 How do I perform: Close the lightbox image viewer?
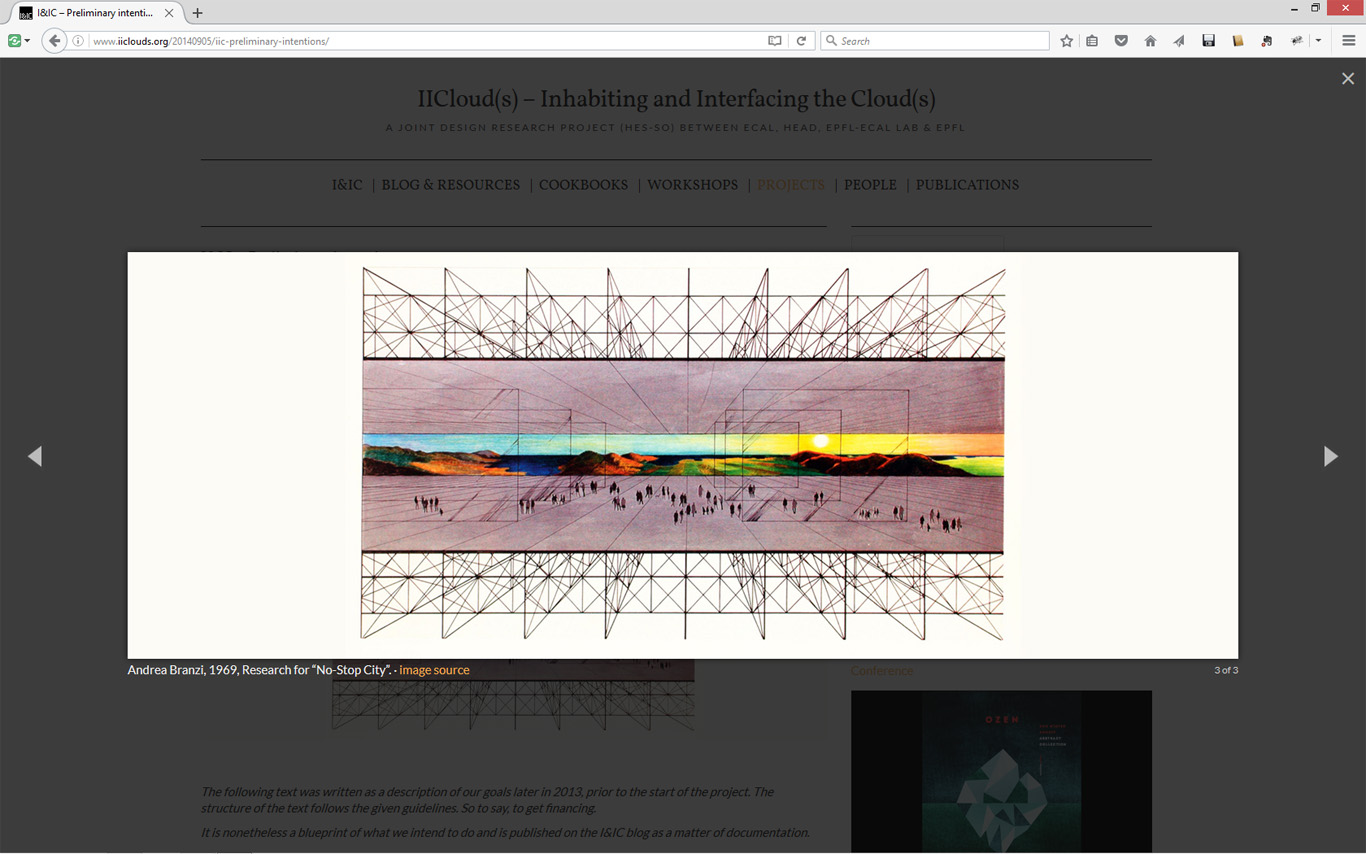pos(1347,78)
